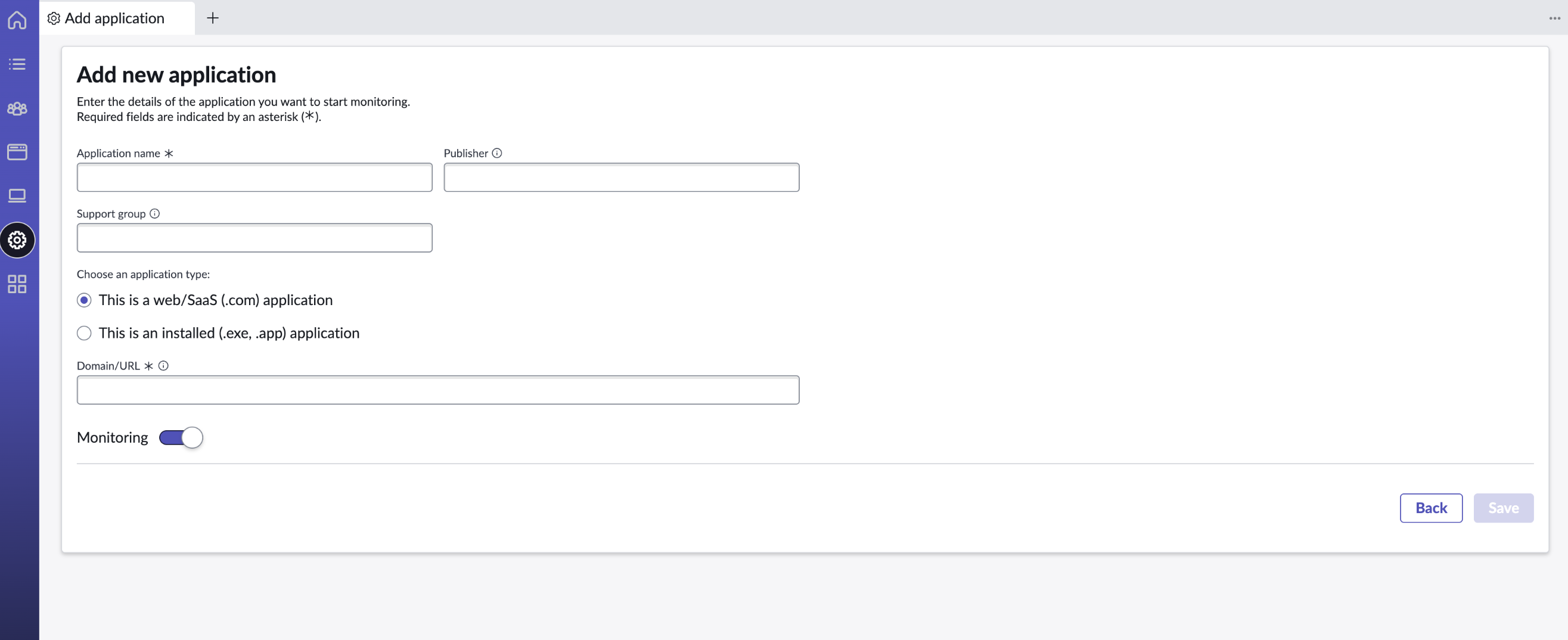Click the Back button
The width and height of the screenshot is (1568, 640).
pos(1431,507)
